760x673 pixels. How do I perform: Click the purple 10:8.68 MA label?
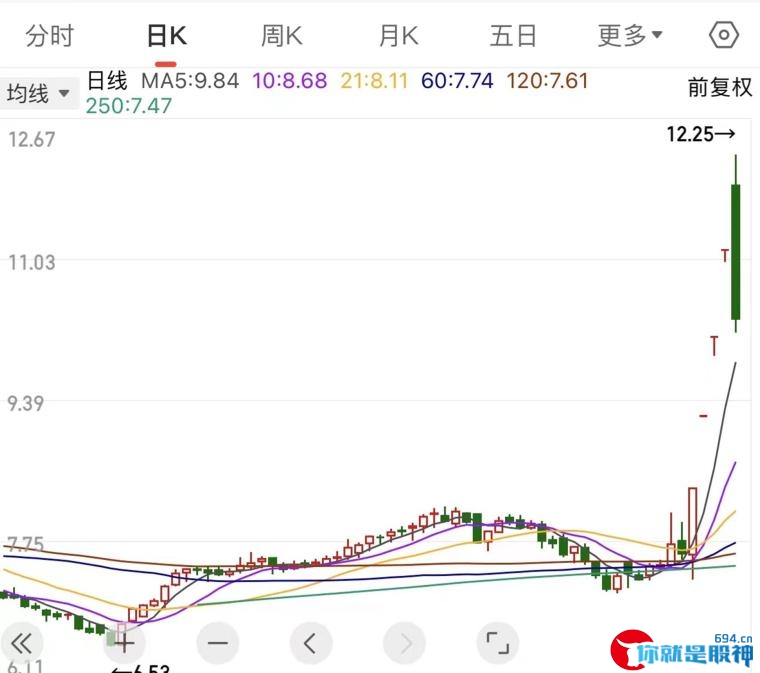[290, 81]
